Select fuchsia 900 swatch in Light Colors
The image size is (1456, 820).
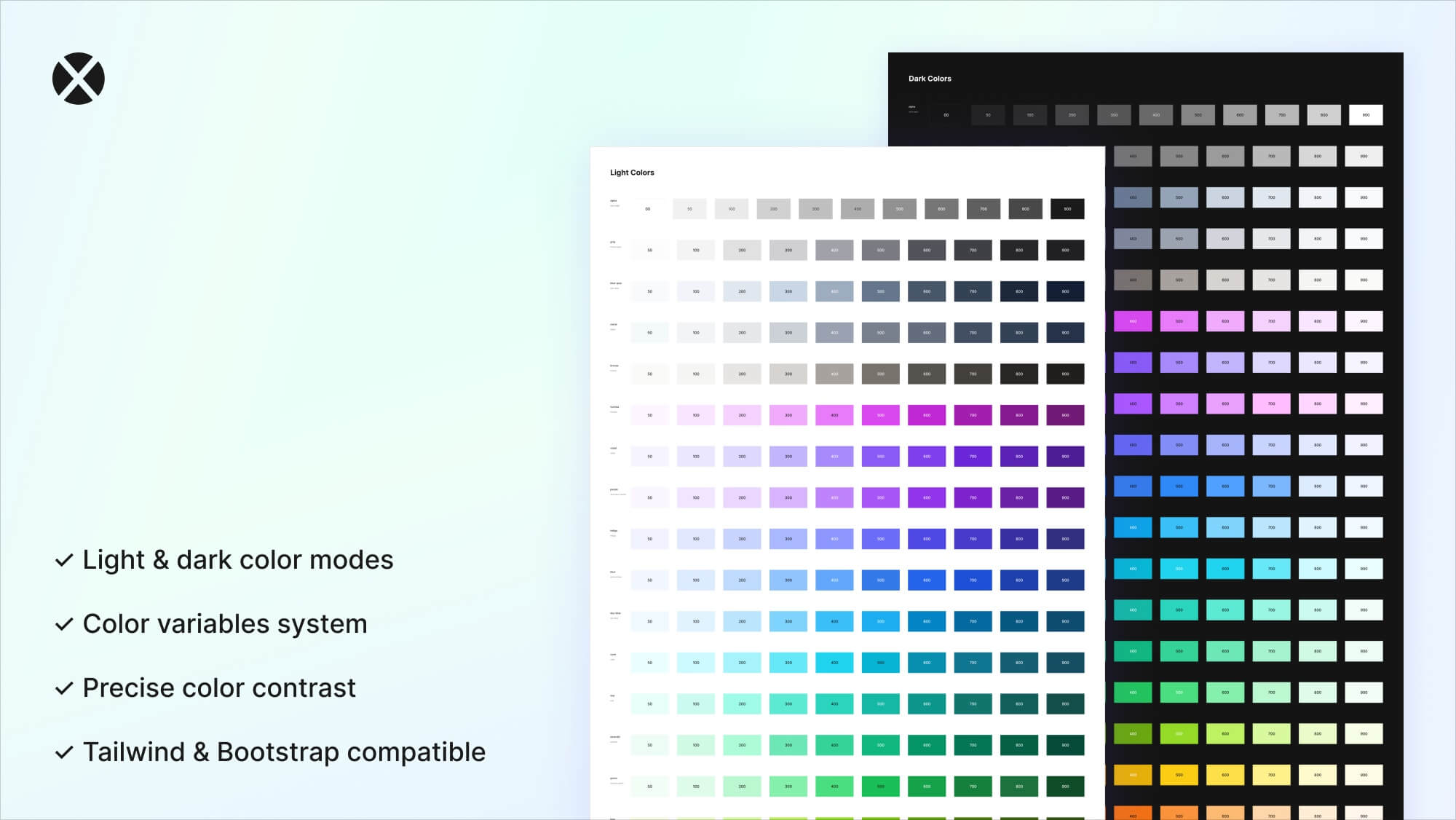click(x=1065, y=415)
